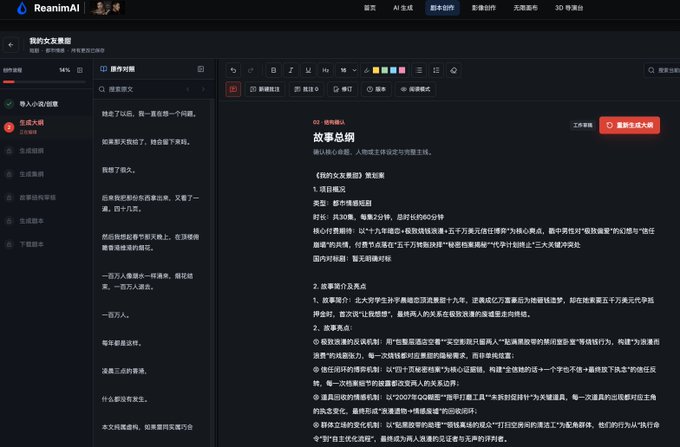Open the font size 16 dropdown
This screenshot has height=447, width=680.
click(348, 70)
